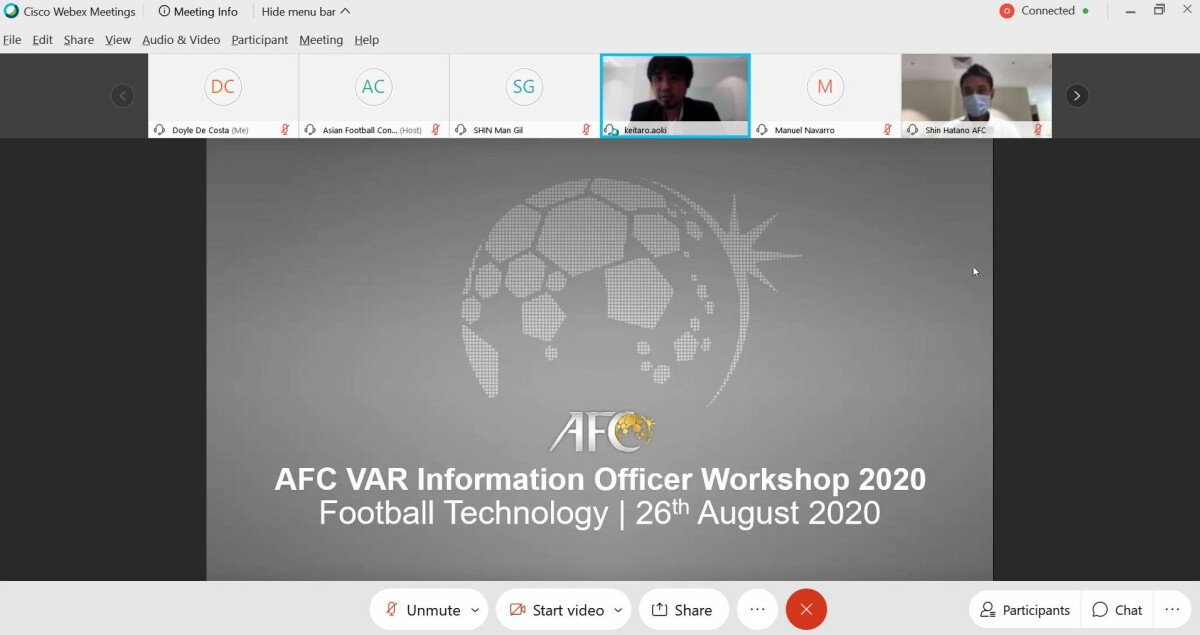The height and width of the screenshot is (635, 1200).
Task: Open the Participants panel
Action: pos(1025,610)
